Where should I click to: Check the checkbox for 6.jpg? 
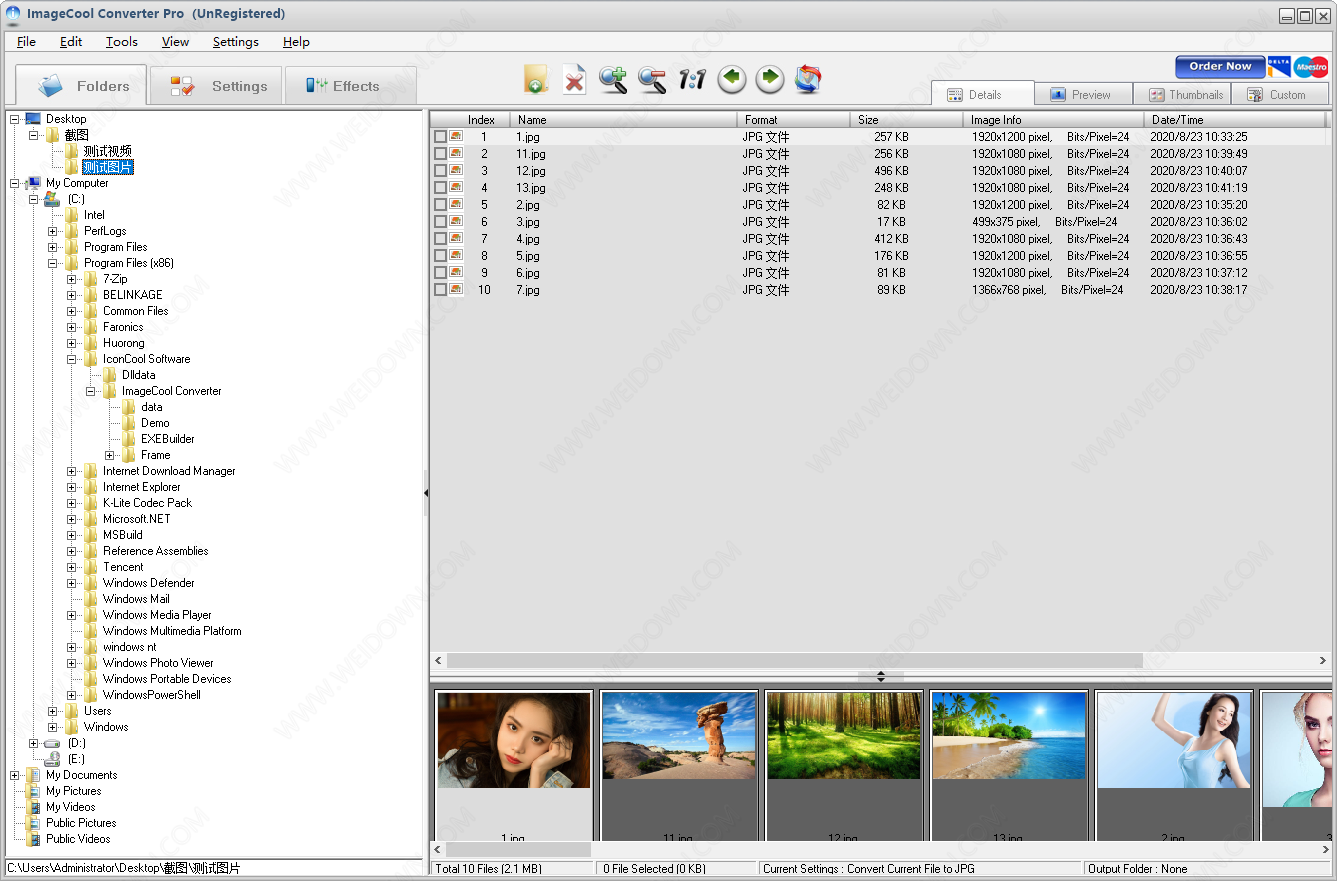(440, 273)
